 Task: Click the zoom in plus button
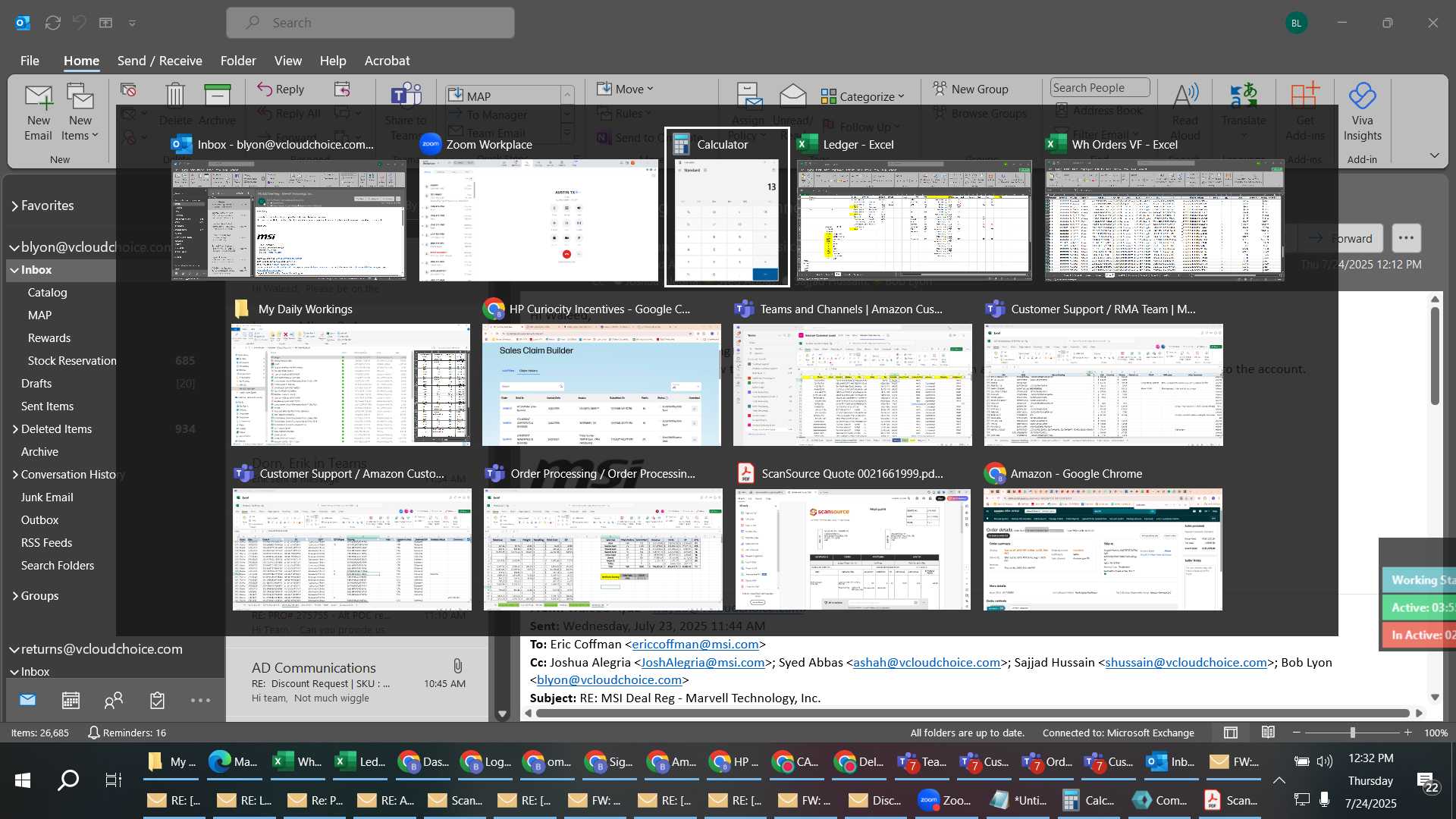tap(1407, 733)
